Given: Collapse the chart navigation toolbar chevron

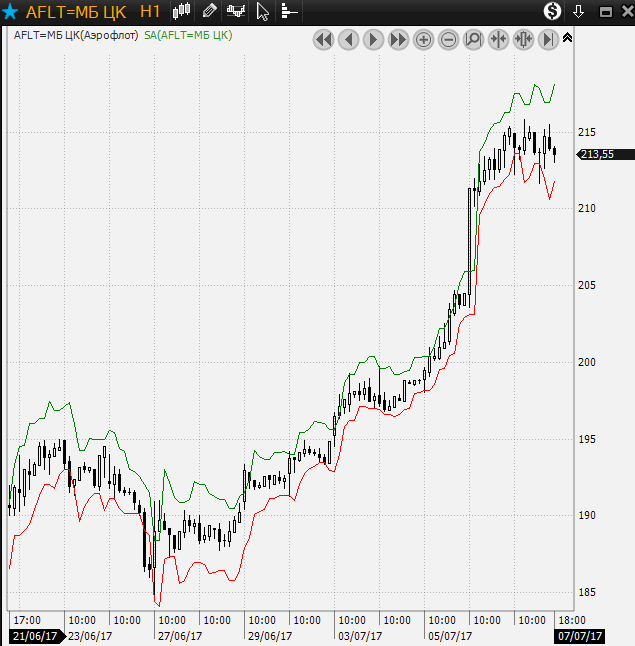Looking at the screenshot, I should pyautogui.click(x=568, y=37).
